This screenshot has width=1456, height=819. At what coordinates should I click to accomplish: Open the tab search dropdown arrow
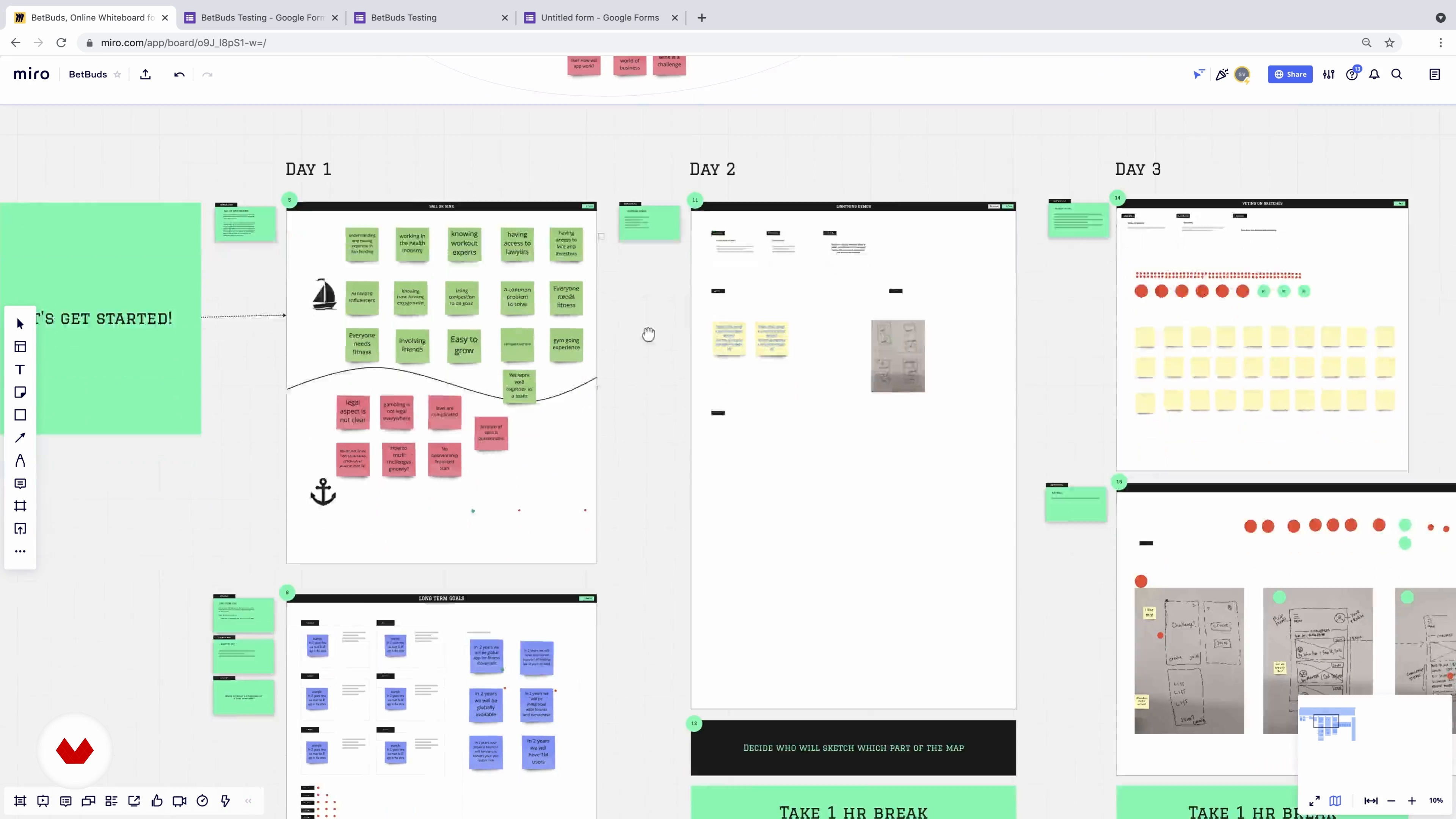coord(1441,17)
